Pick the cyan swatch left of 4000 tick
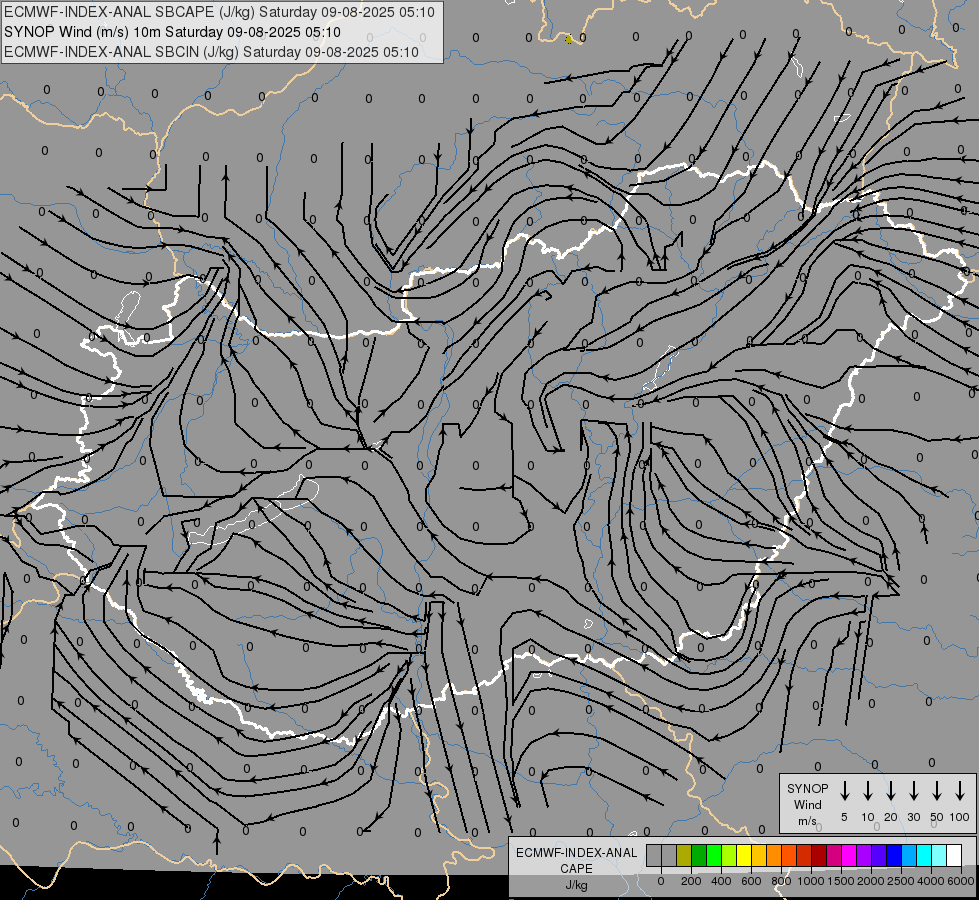This screenshot has height=900, width=979. (x=924, y=855)
